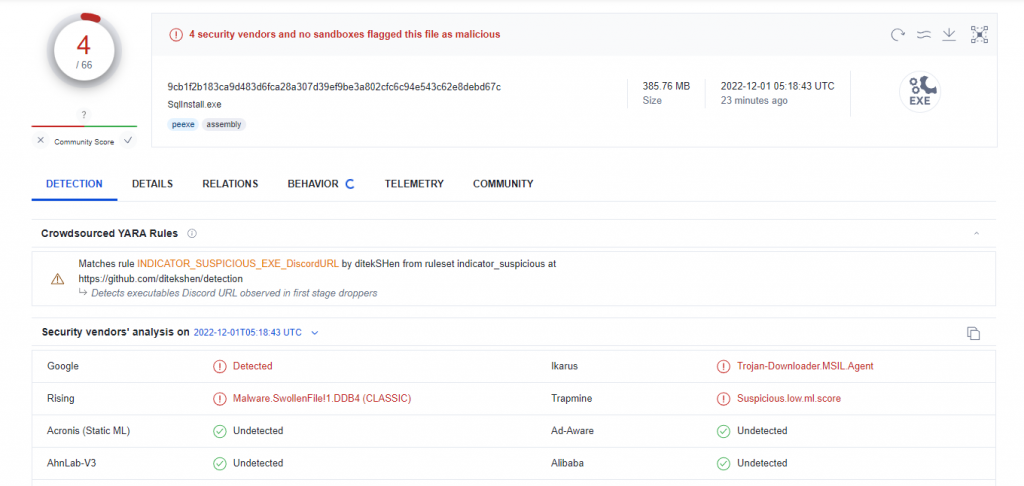Open the RELATIONS tab

[230, 184]
